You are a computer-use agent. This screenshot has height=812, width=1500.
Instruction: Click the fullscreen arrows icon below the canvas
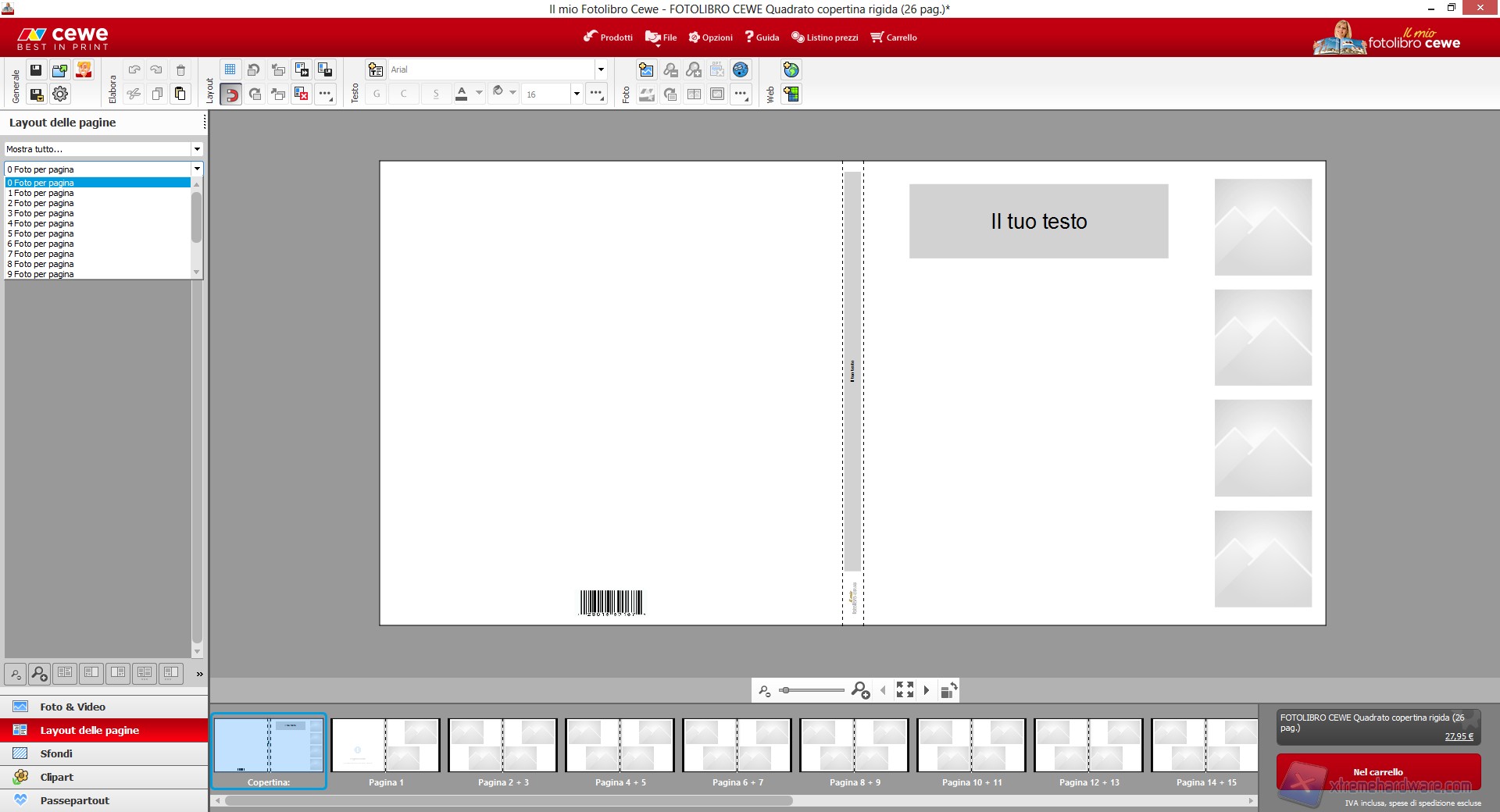[x=905, y=690]
